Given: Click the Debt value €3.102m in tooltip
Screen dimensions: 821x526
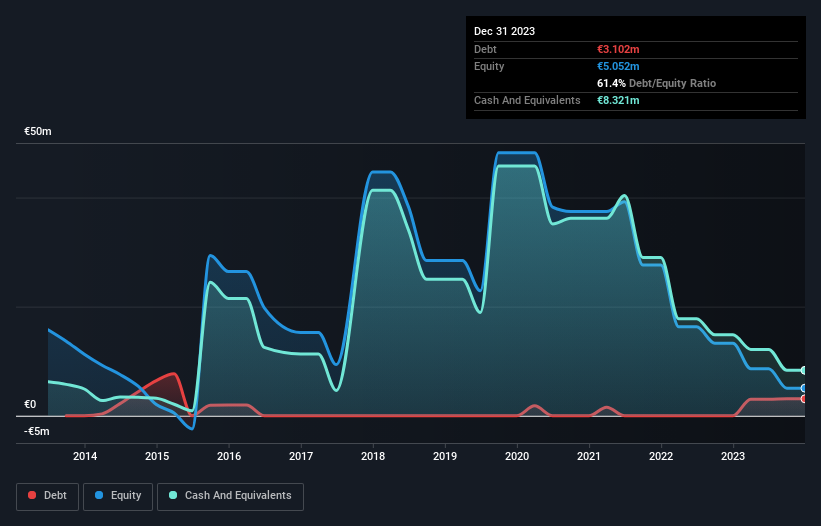Looking at the screenshot, I should tap(618, 49).
